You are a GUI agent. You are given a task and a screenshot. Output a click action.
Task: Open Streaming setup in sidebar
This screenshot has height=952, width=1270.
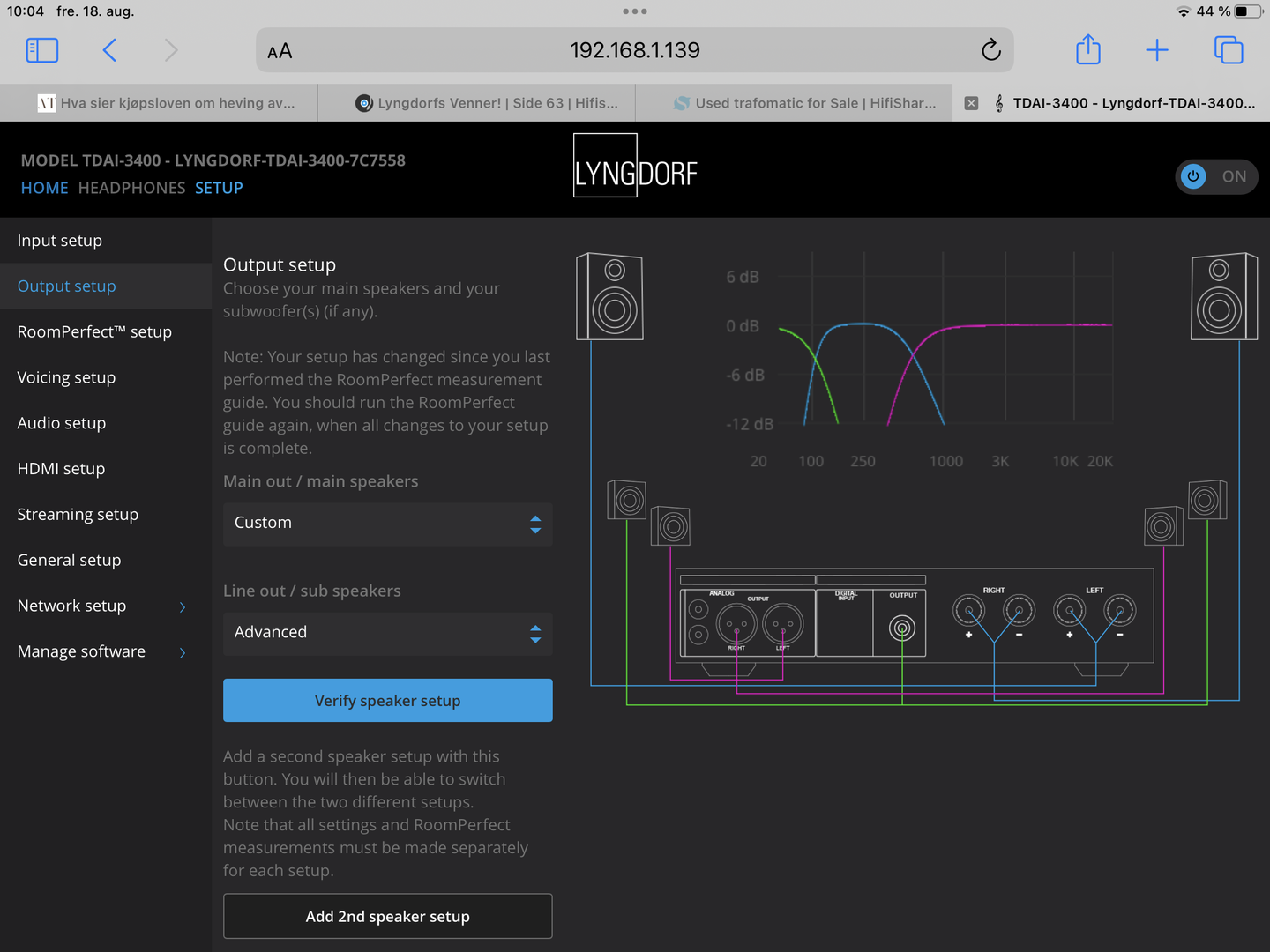point(106,515)
